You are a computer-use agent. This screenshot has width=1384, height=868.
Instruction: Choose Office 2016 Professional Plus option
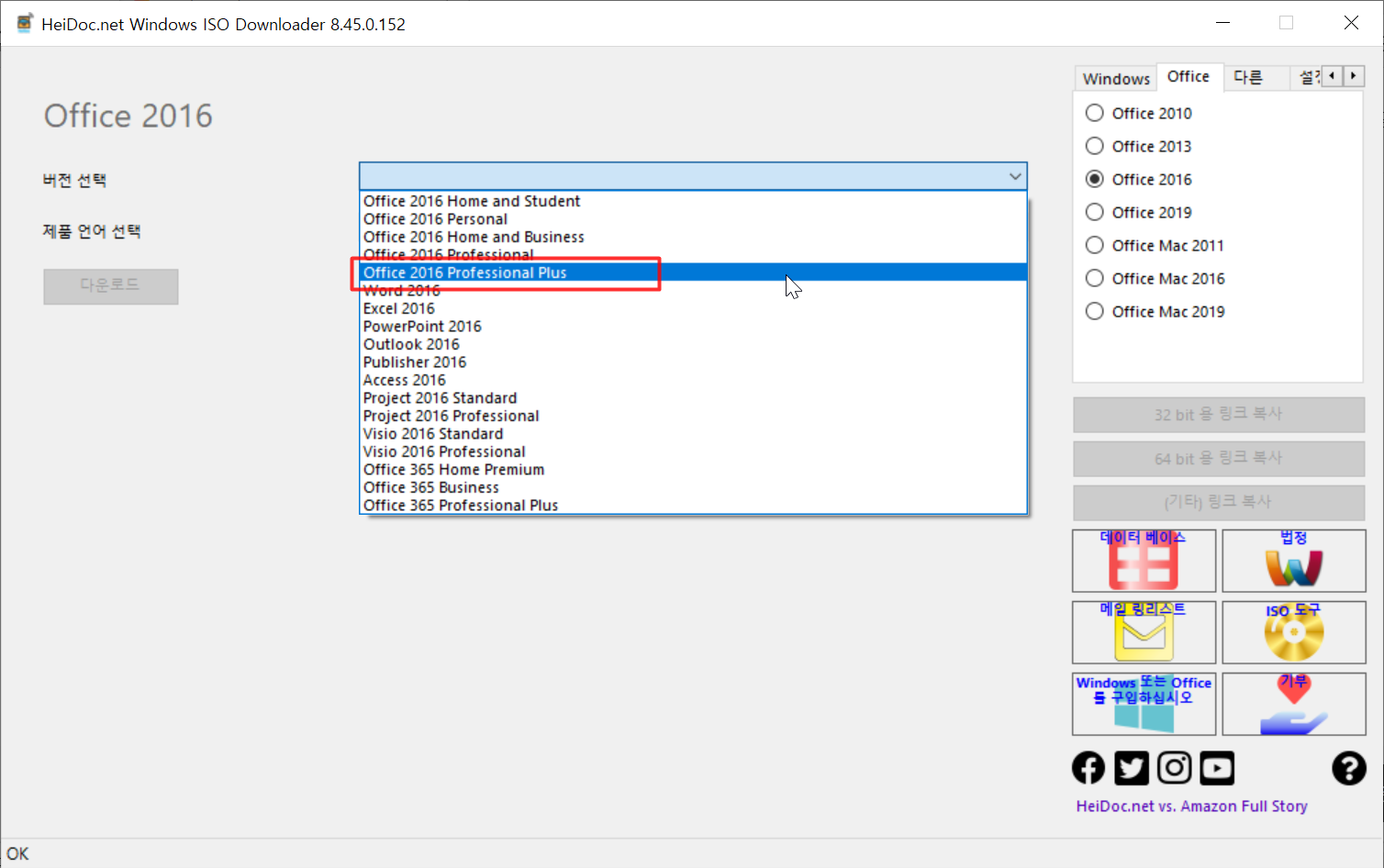pyautogui.click(x=694, y=273)
